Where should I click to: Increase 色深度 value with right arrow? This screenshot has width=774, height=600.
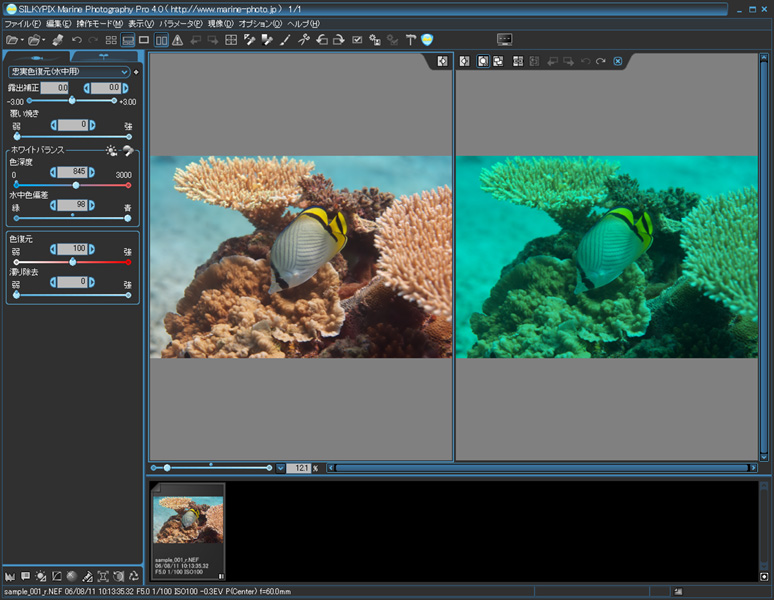pos(92,171)
